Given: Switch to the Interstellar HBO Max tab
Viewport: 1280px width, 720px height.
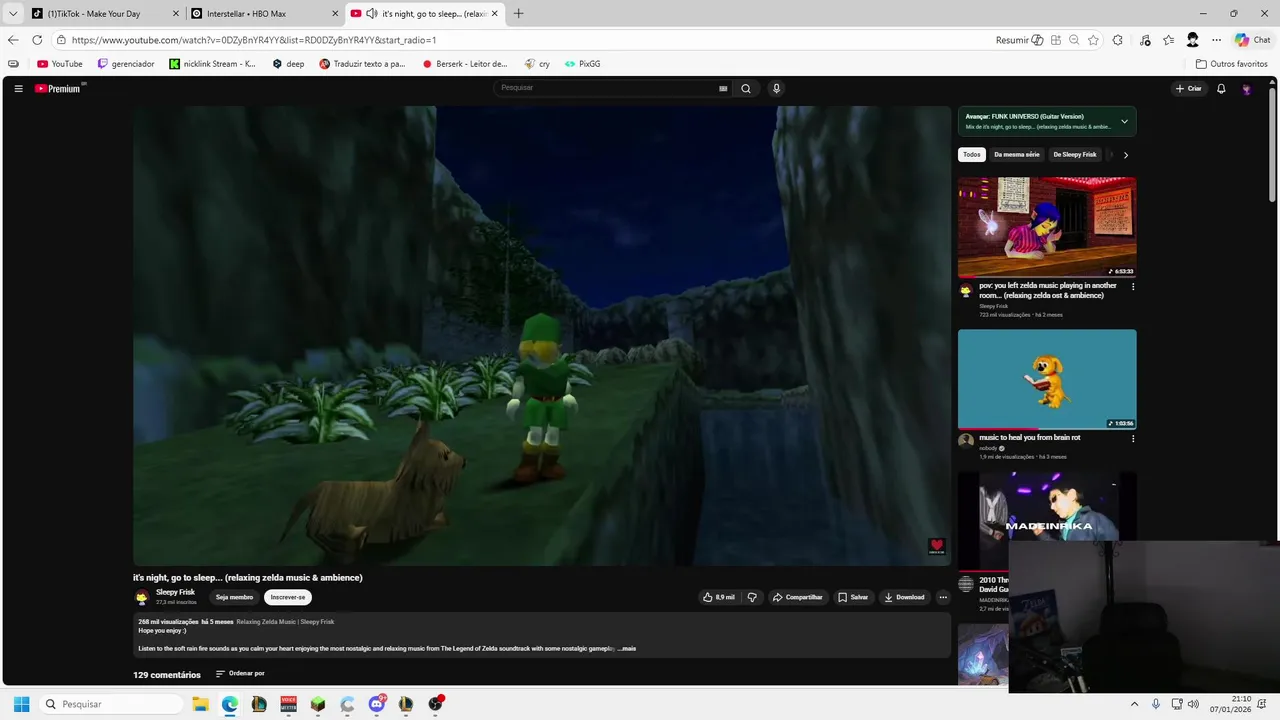Looking at the screenshot, I should point(264,13).
